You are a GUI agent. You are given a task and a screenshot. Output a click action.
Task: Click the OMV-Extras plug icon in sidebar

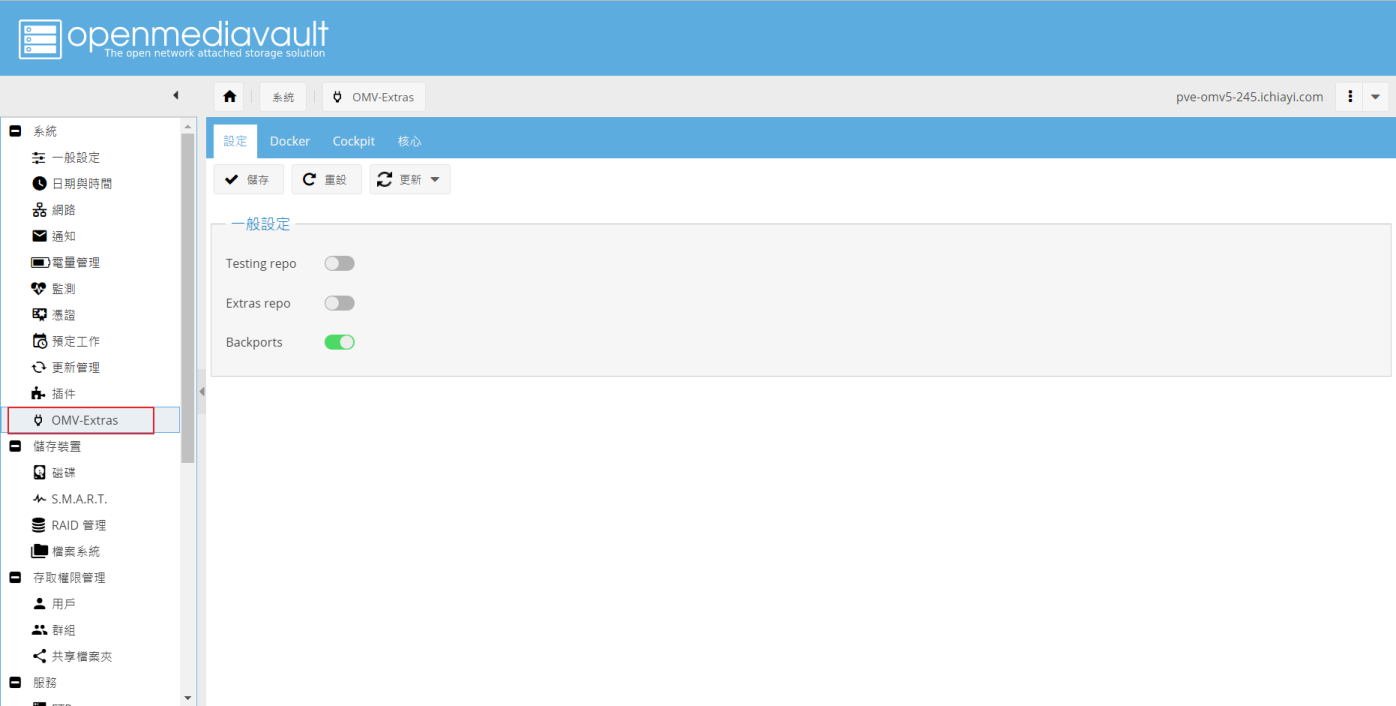(x=39, y=420)
